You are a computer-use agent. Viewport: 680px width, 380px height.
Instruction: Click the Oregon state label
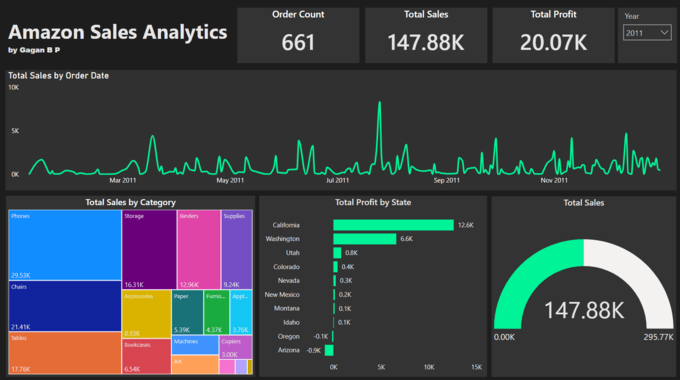tap(288, 336)
